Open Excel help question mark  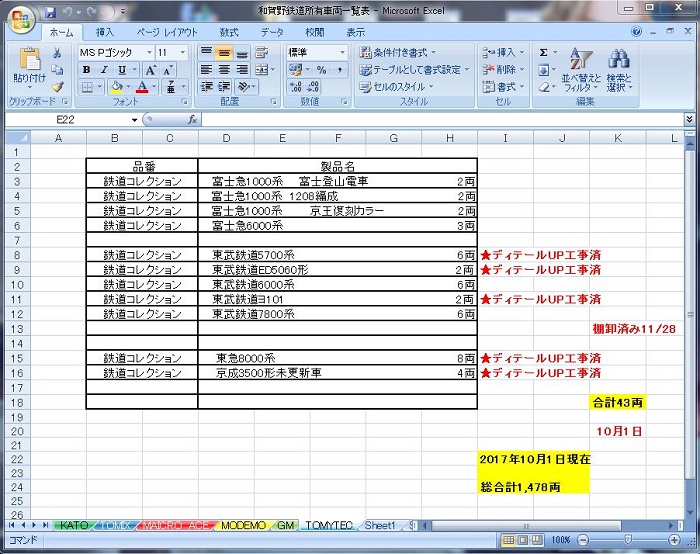click(637, 31)
